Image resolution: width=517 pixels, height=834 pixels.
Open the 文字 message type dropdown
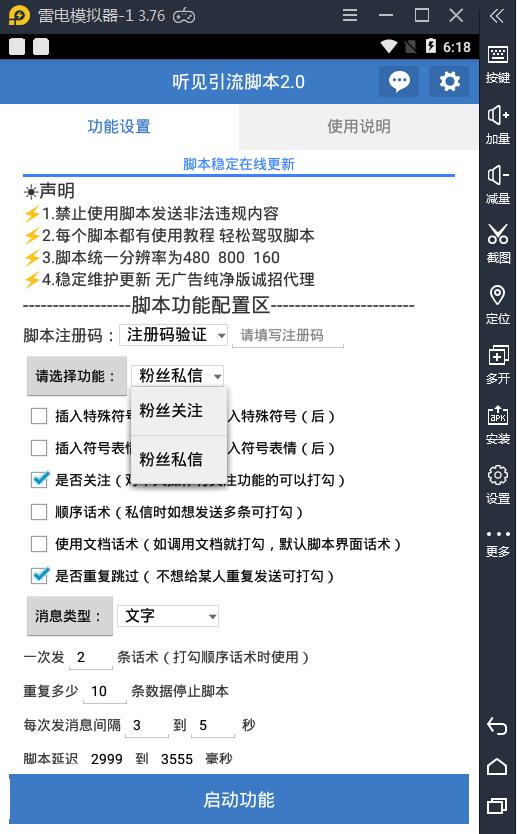pyautogui.click(x=168, y=616)
